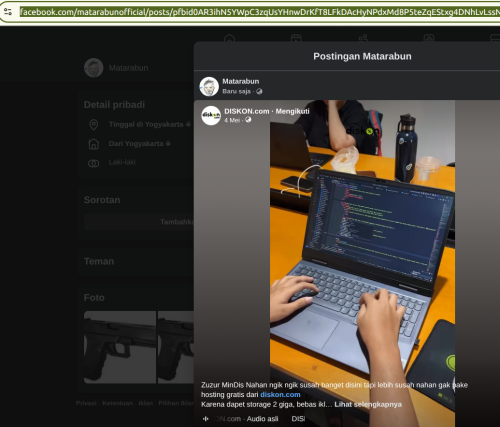
Task: Click the 'Audio asli' audio label
Action: click(262, 419)
